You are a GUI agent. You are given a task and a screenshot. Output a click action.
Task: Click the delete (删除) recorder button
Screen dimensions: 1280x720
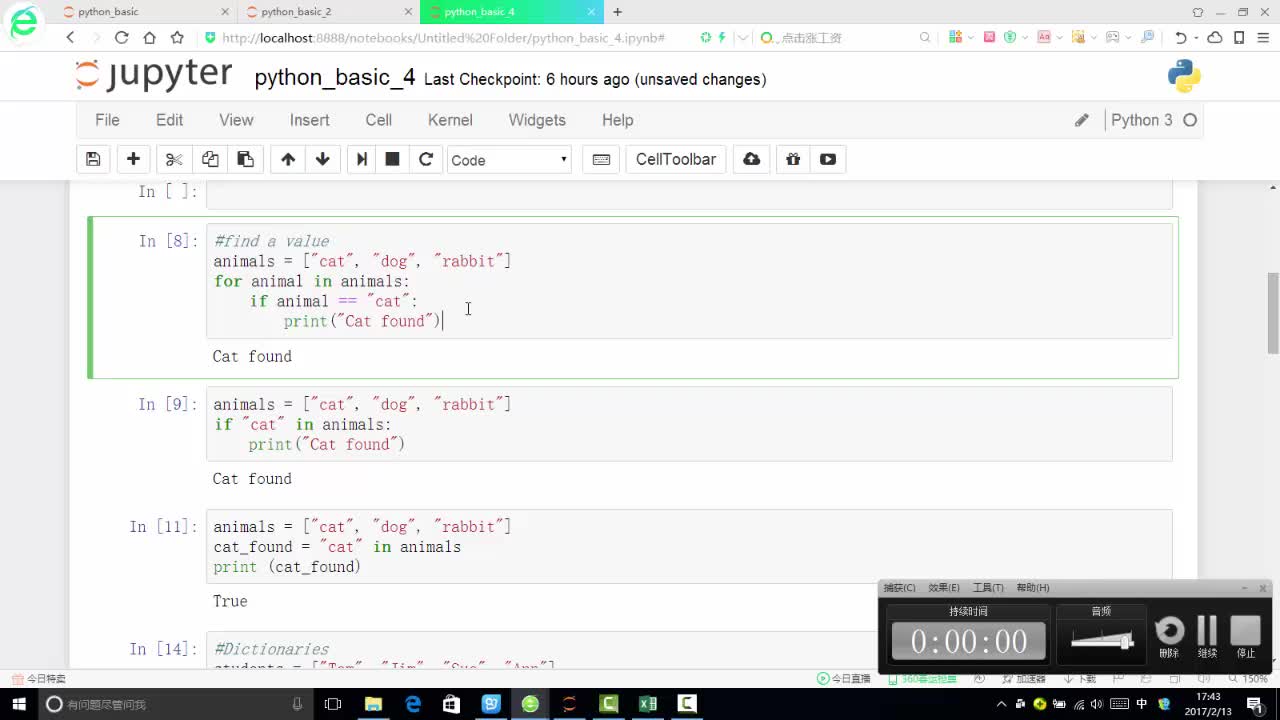(x=1169, y=636)
